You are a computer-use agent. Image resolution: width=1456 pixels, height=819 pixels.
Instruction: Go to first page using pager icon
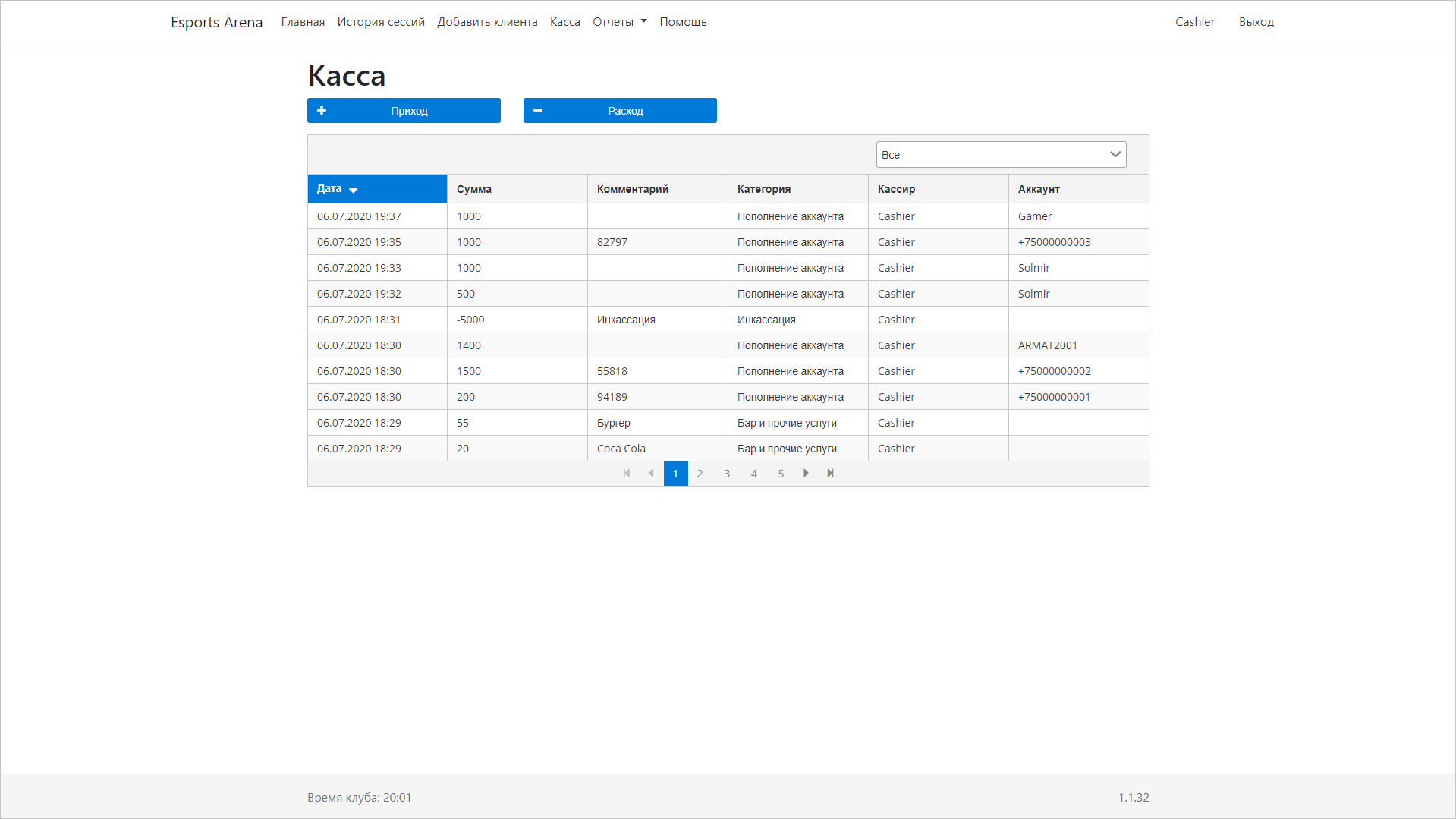pyautogui.click(x=627, y=474)
